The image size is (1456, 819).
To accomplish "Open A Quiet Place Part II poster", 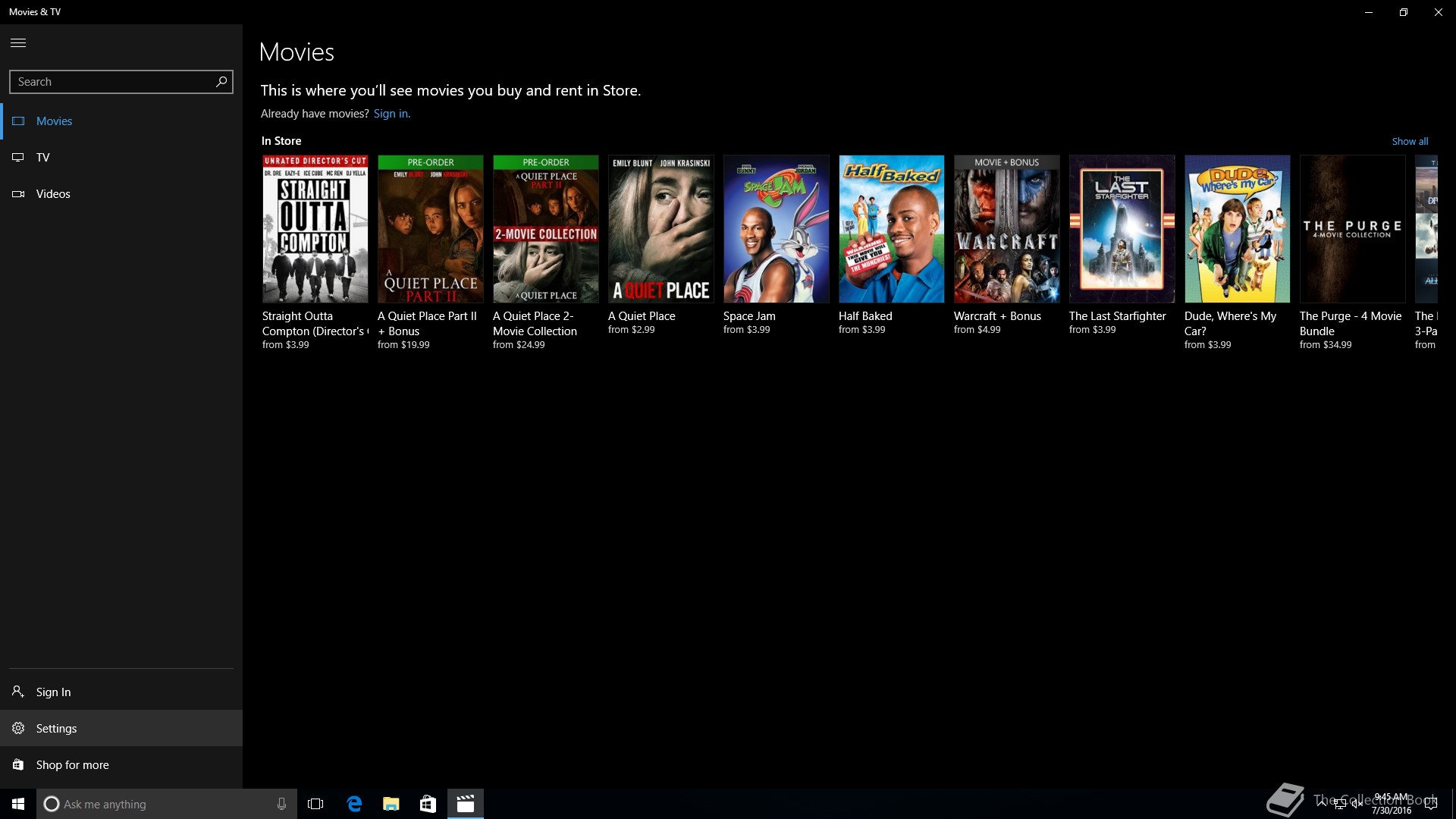I will click(x=430, y=229).
